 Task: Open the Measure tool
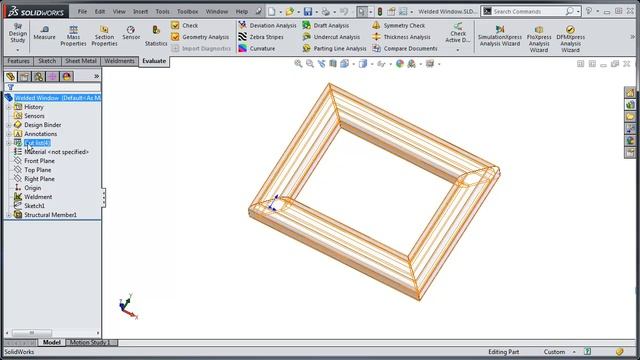click(x=44, y=33)
